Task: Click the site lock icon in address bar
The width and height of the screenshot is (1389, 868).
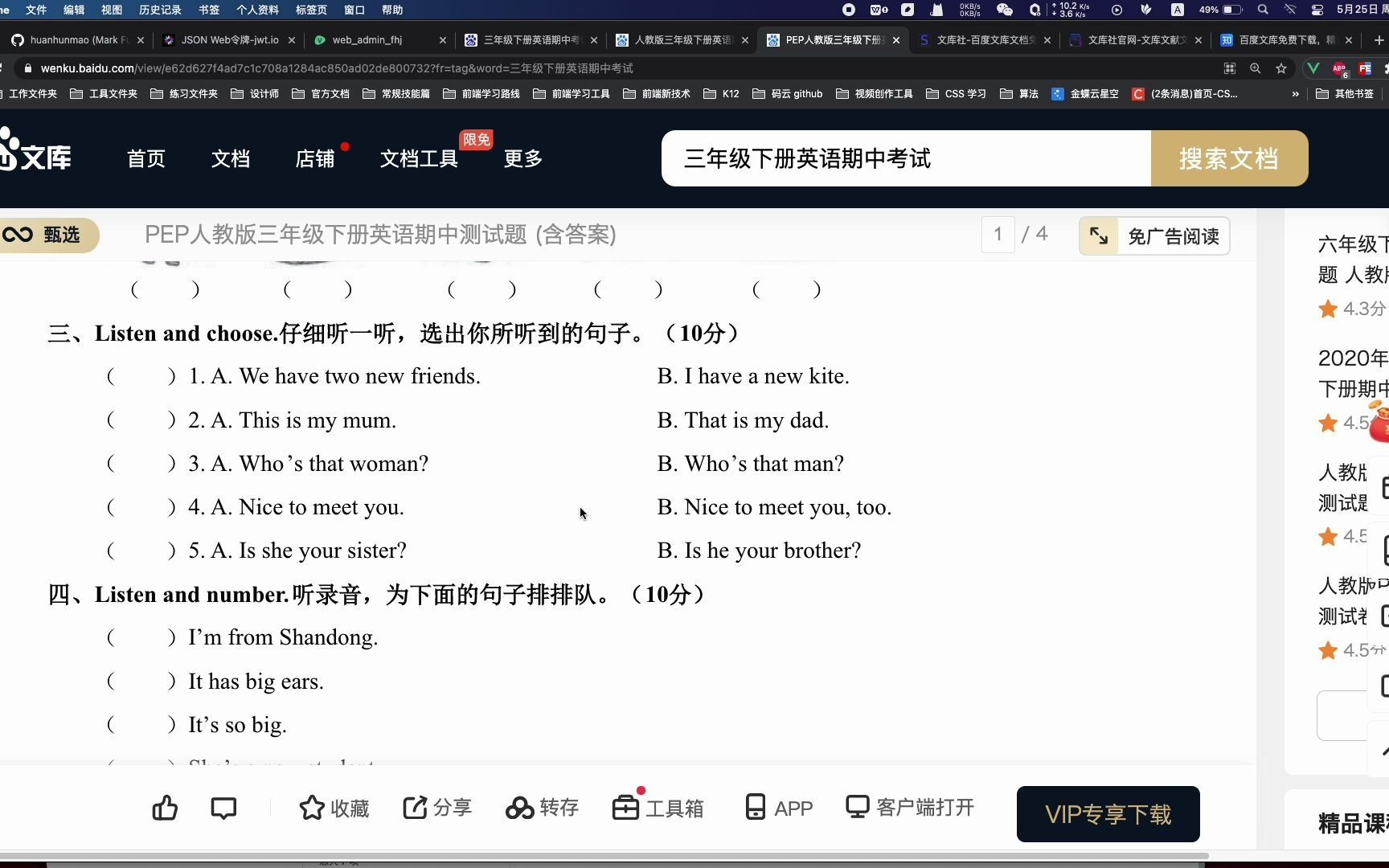Action: tap(27, 68)
